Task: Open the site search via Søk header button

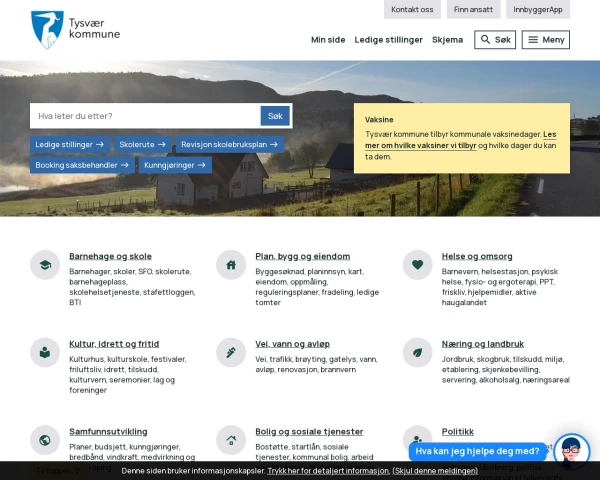Action: click(495, 40)
